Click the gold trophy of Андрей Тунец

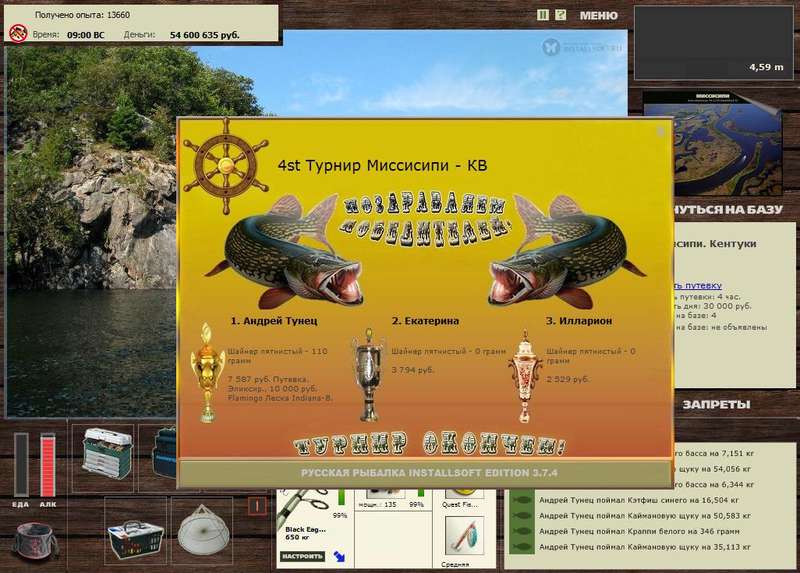coord(207,372)
